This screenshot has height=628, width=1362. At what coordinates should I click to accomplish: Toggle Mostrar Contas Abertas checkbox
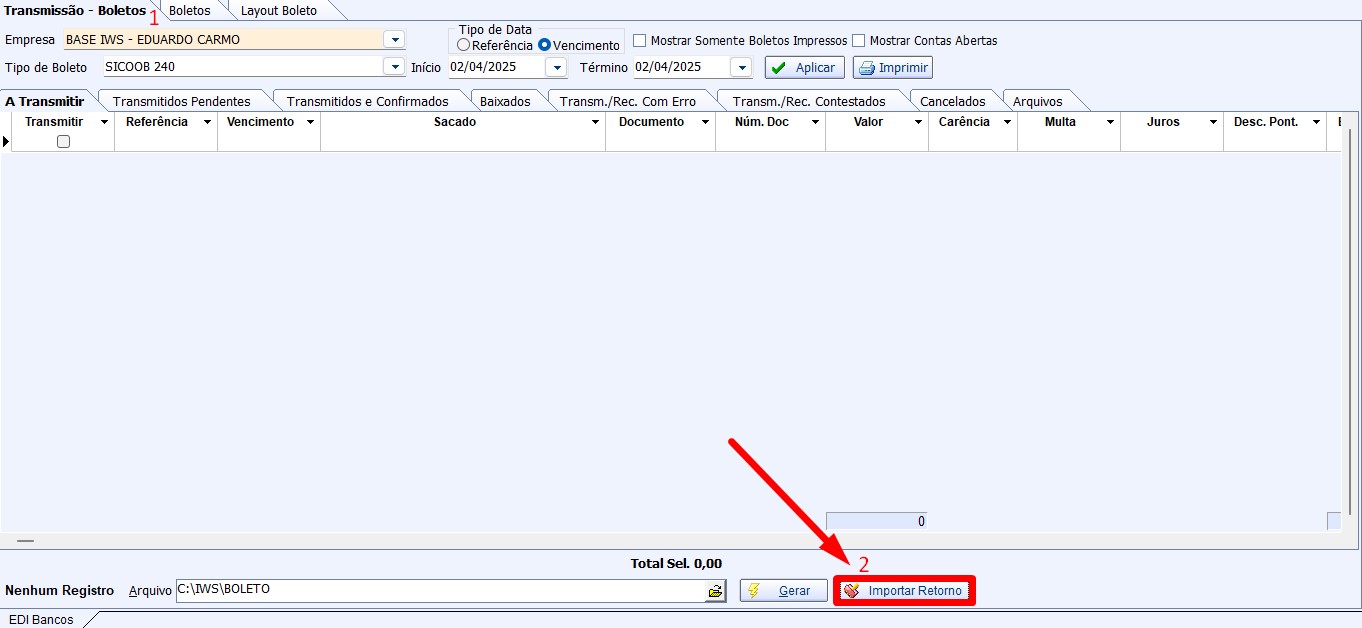859,41
